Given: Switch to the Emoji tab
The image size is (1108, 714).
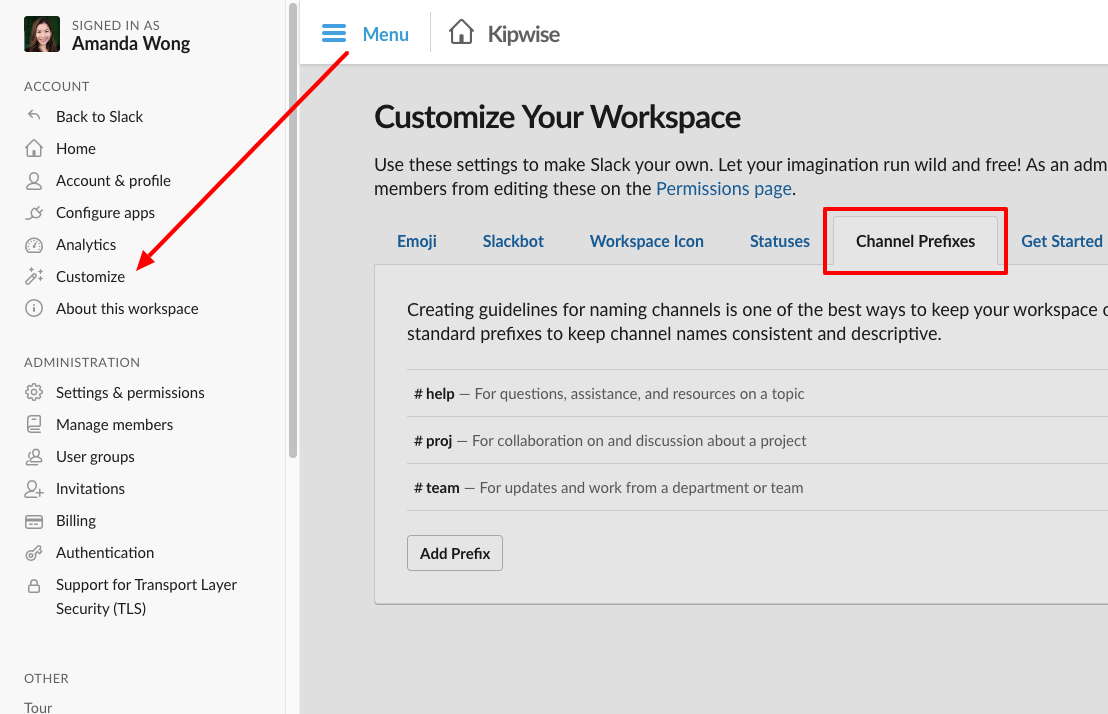Looking at the screenshot, I should coord(417,241).
